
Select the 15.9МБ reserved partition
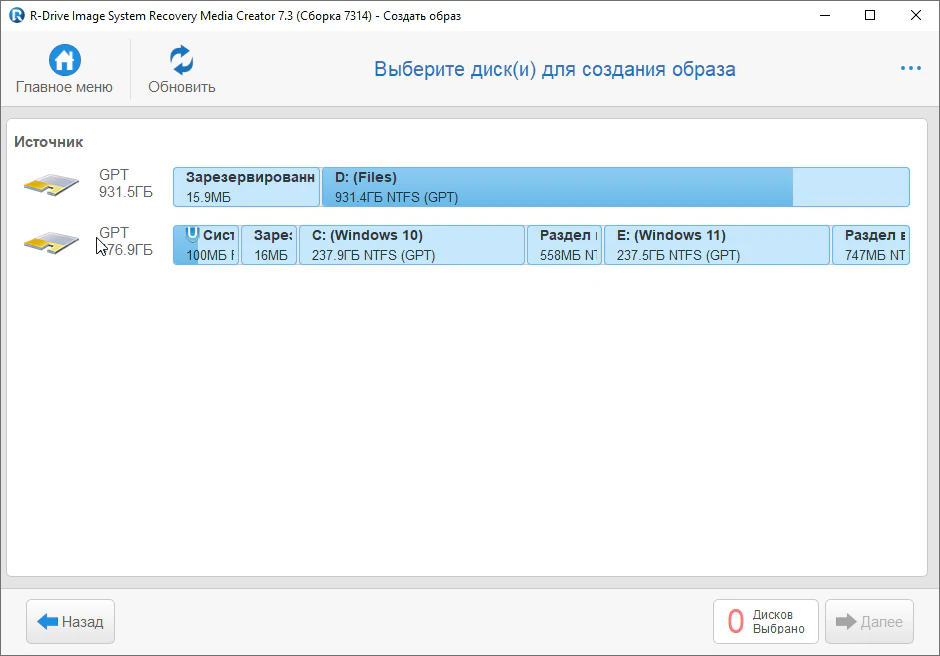[x=246, y=187]
